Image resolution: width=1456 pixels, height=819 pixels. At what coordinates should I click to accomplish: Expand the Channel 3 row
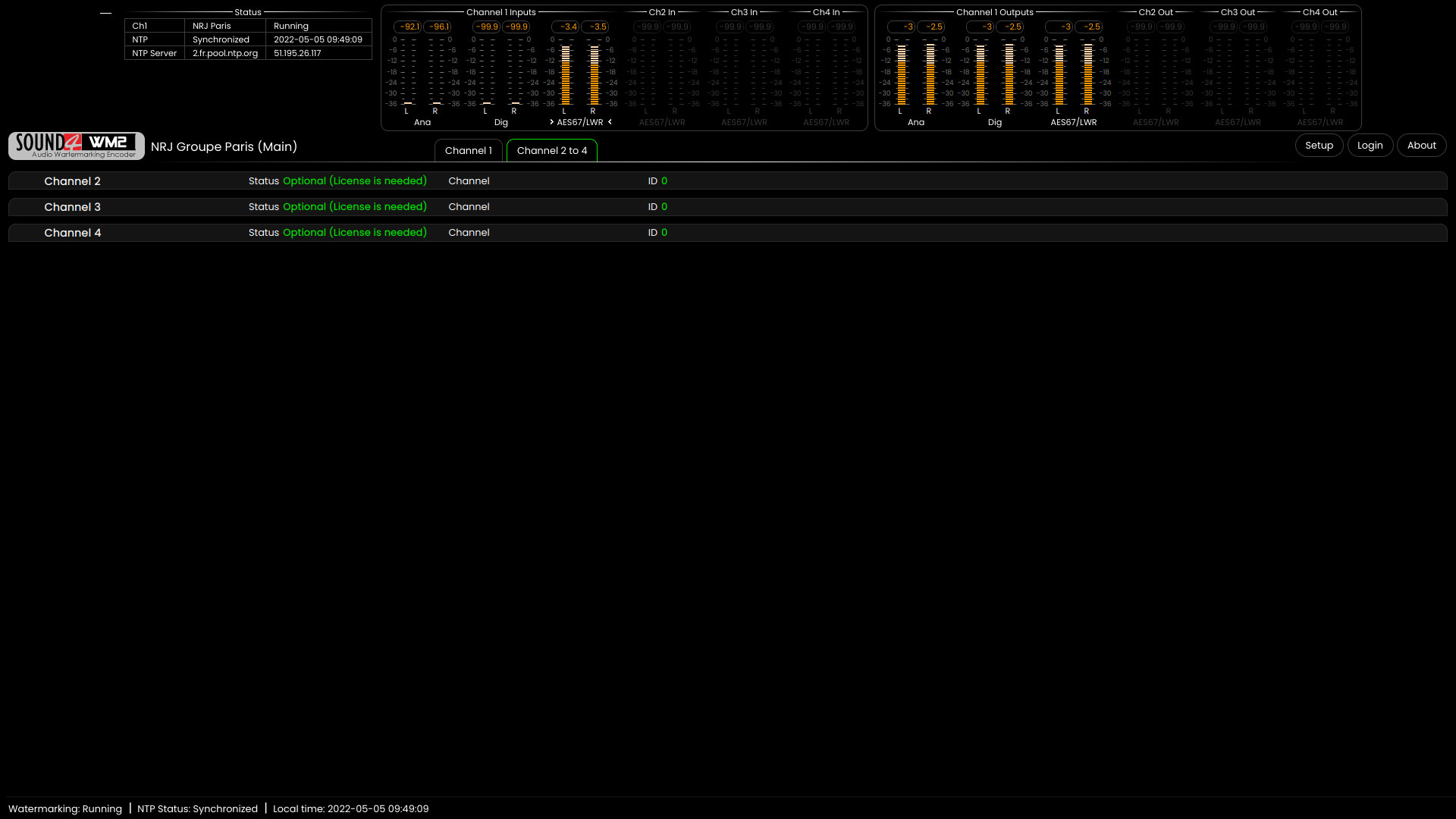pos(72,207)
